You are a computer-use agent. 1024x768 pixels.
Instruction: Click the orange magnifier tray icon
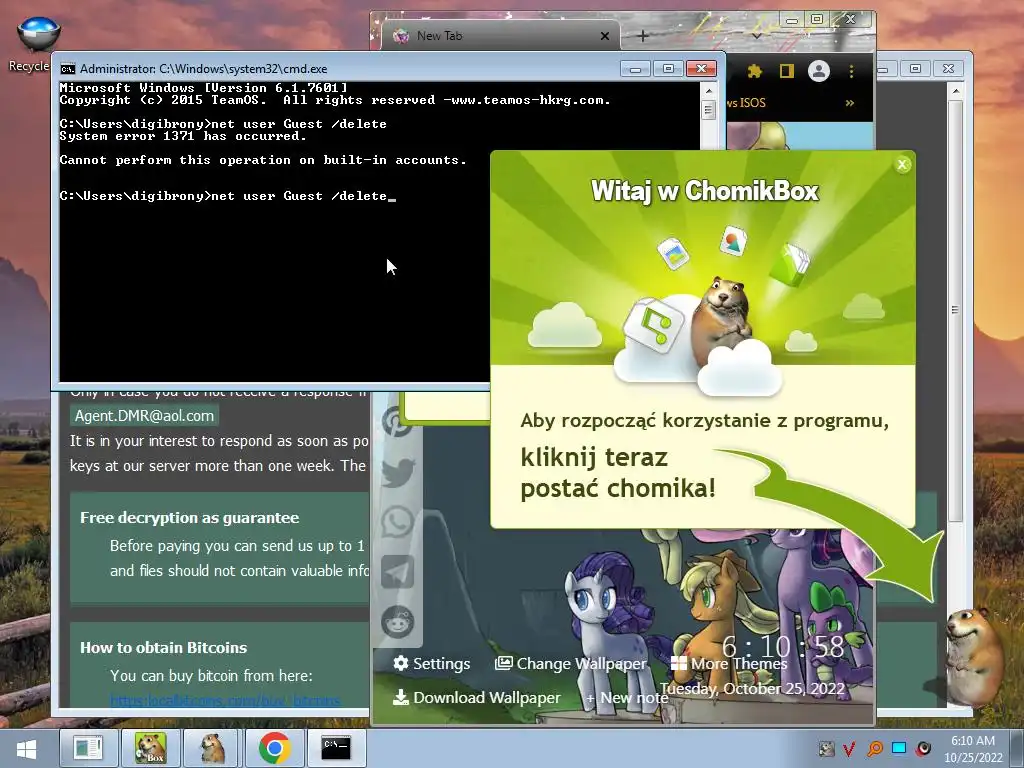click(874, 748)
